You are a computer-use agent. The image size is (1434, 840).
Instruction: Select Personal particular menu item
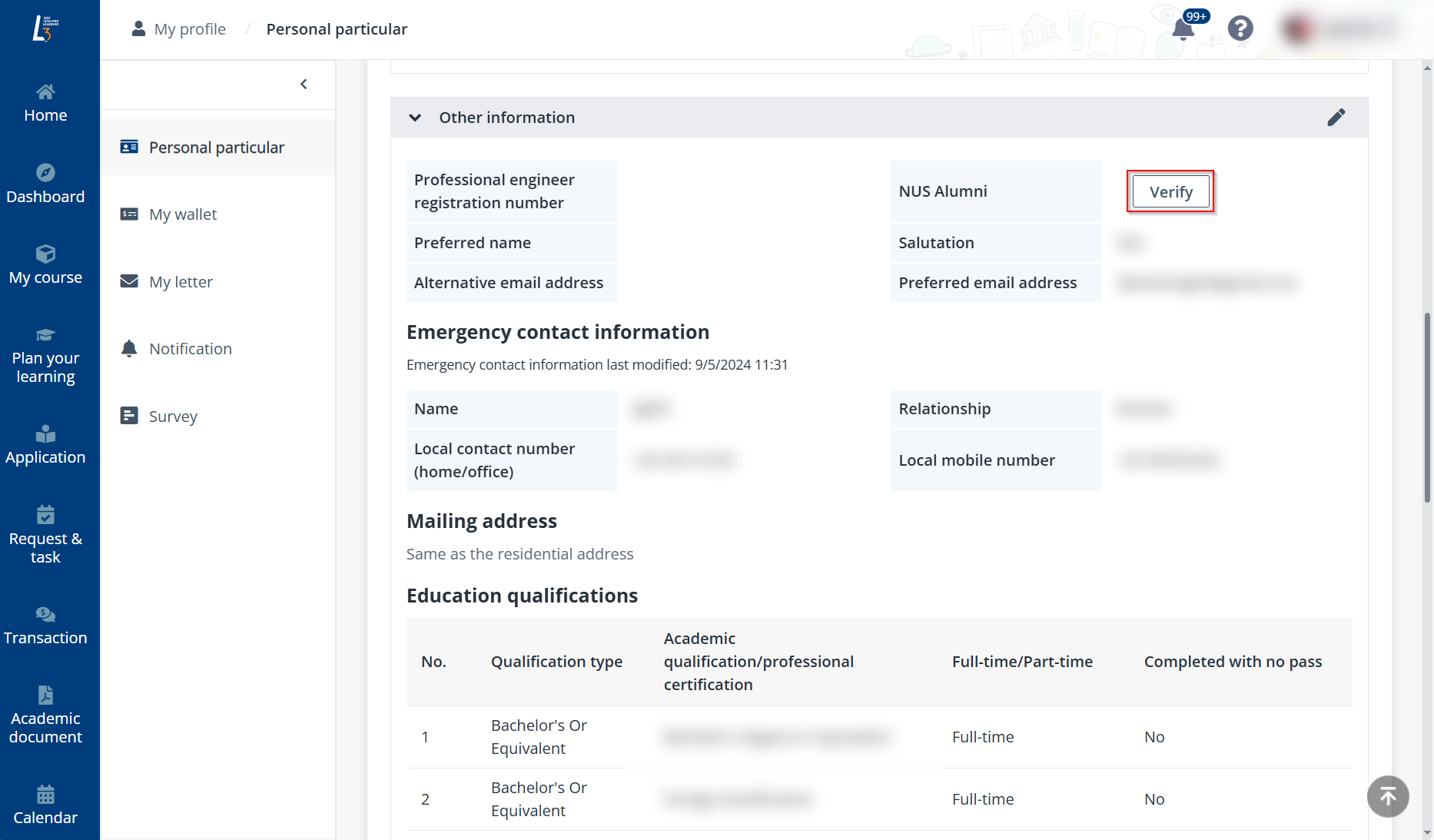coord(218,148)
